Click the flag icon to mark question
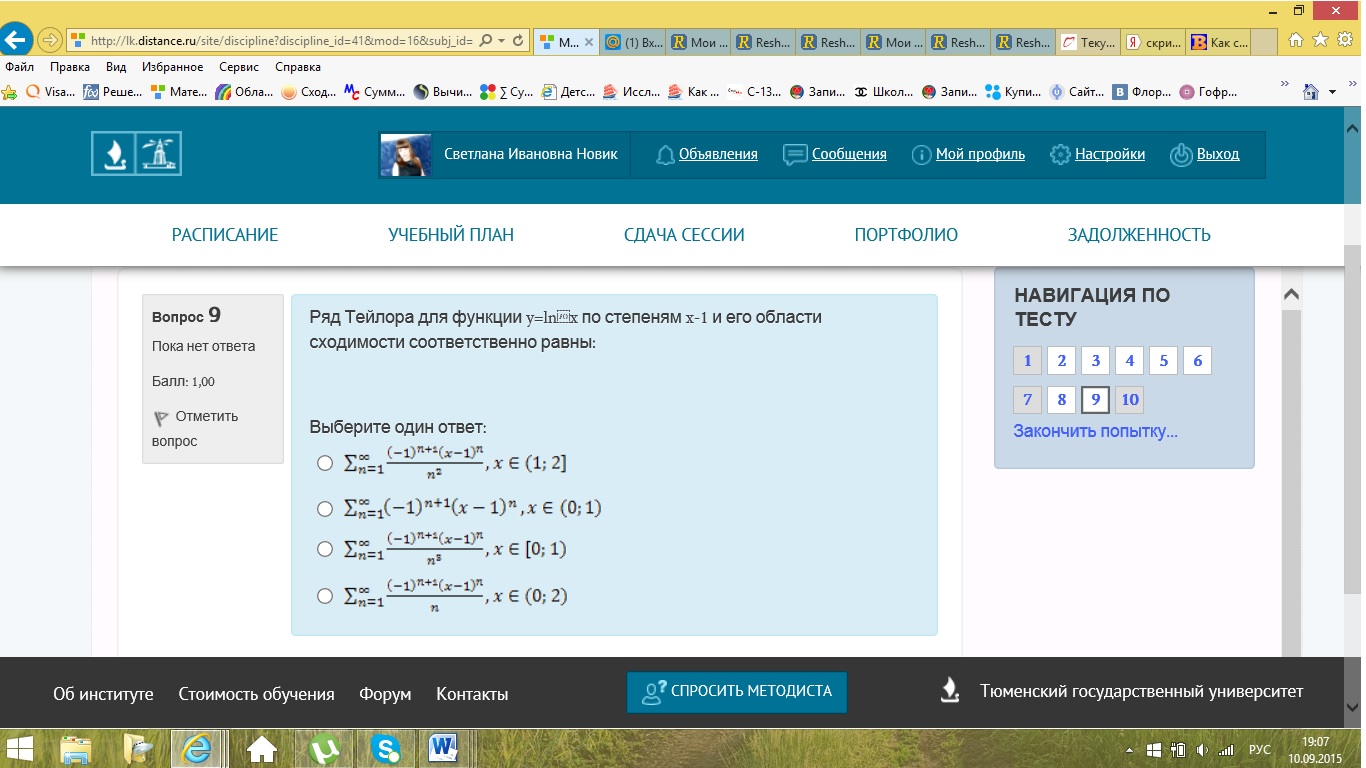1366x768 pixels. [x=161, y=417]
